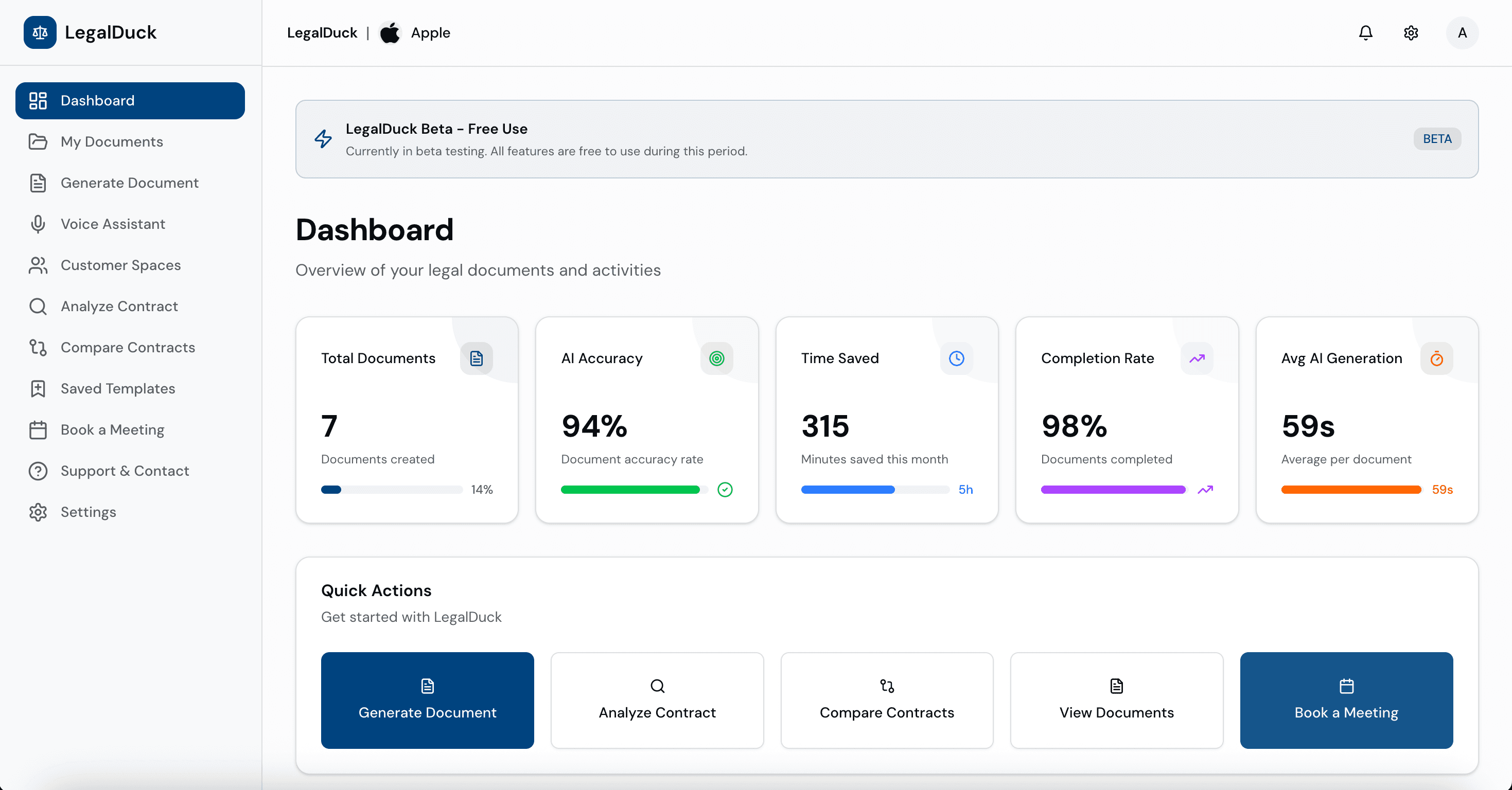Click the My Documents folder icon
The height and width of the screenshot is (790, 1512).
[x=38, y=142]
